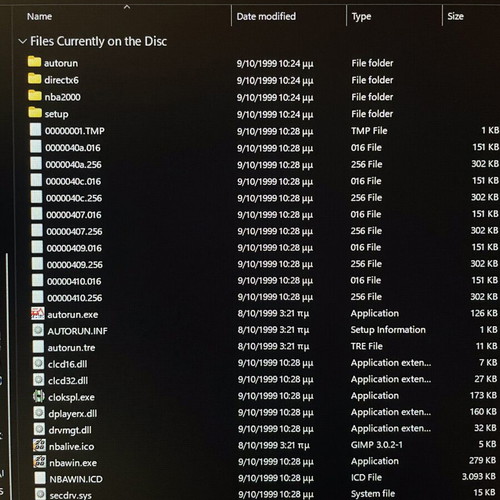Select the 00000001.TMP file name

75,131
